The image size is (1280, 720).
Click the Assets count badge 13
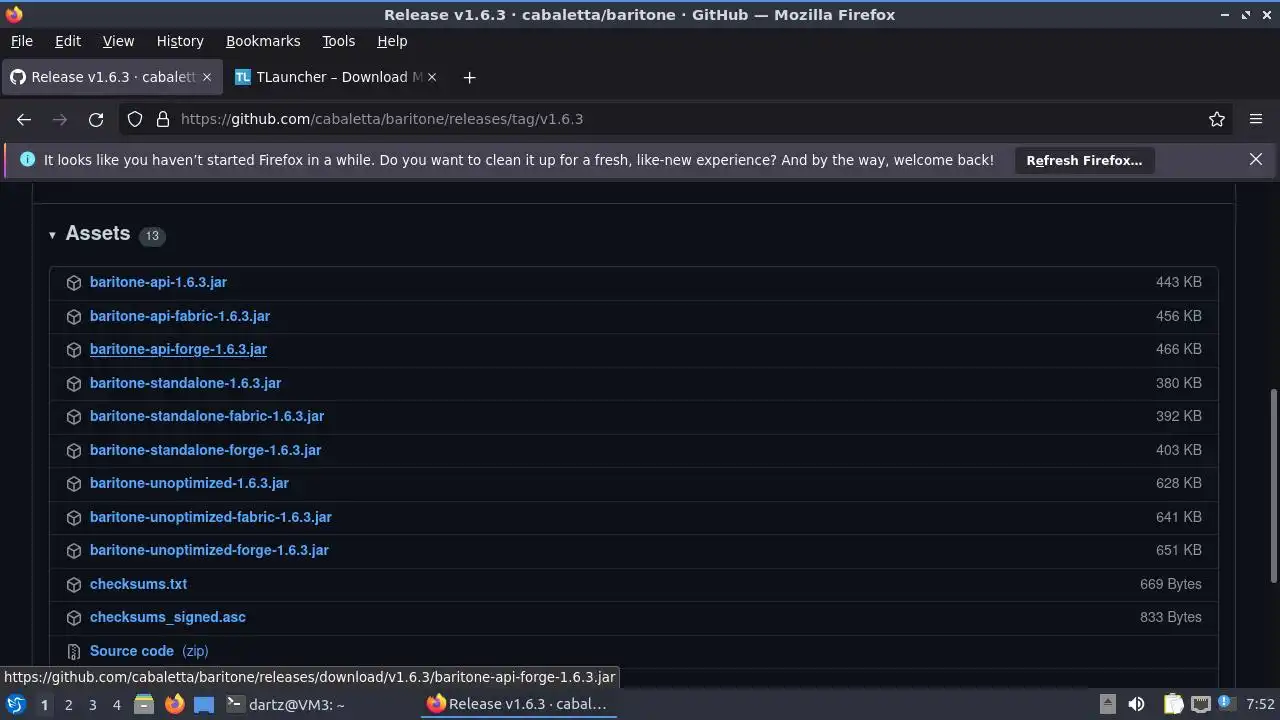tap(152, 236)
